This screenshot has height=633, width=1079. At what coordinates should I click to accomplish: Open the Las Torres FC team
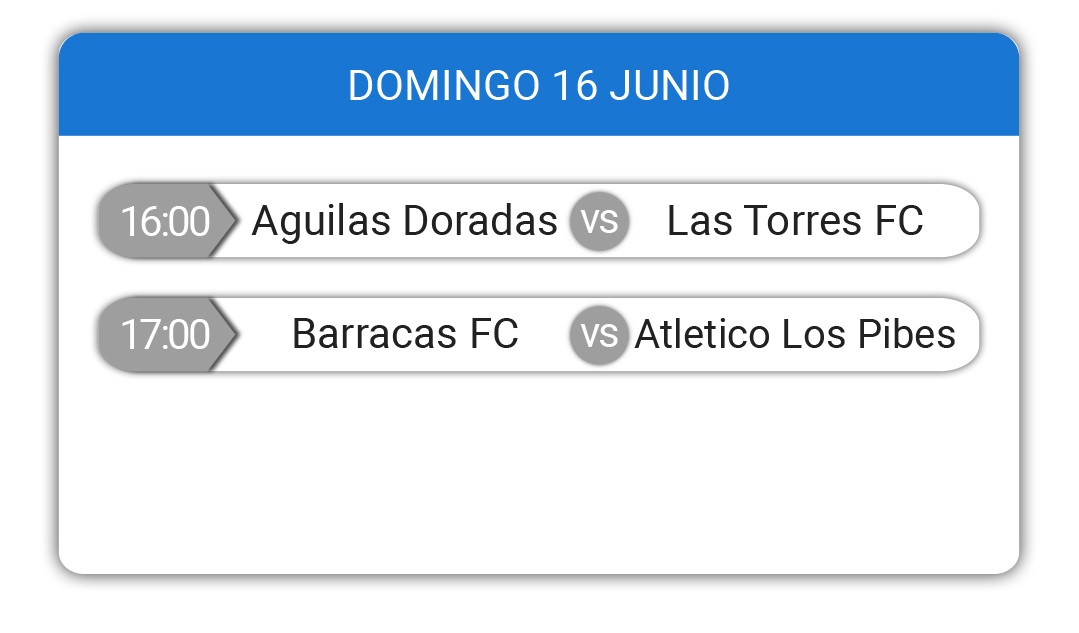(795, 221)
